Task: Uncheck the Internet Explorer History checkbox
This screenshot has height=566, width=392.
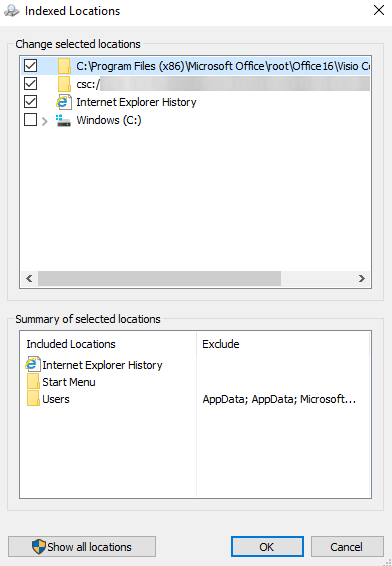Action: [30, 102]
